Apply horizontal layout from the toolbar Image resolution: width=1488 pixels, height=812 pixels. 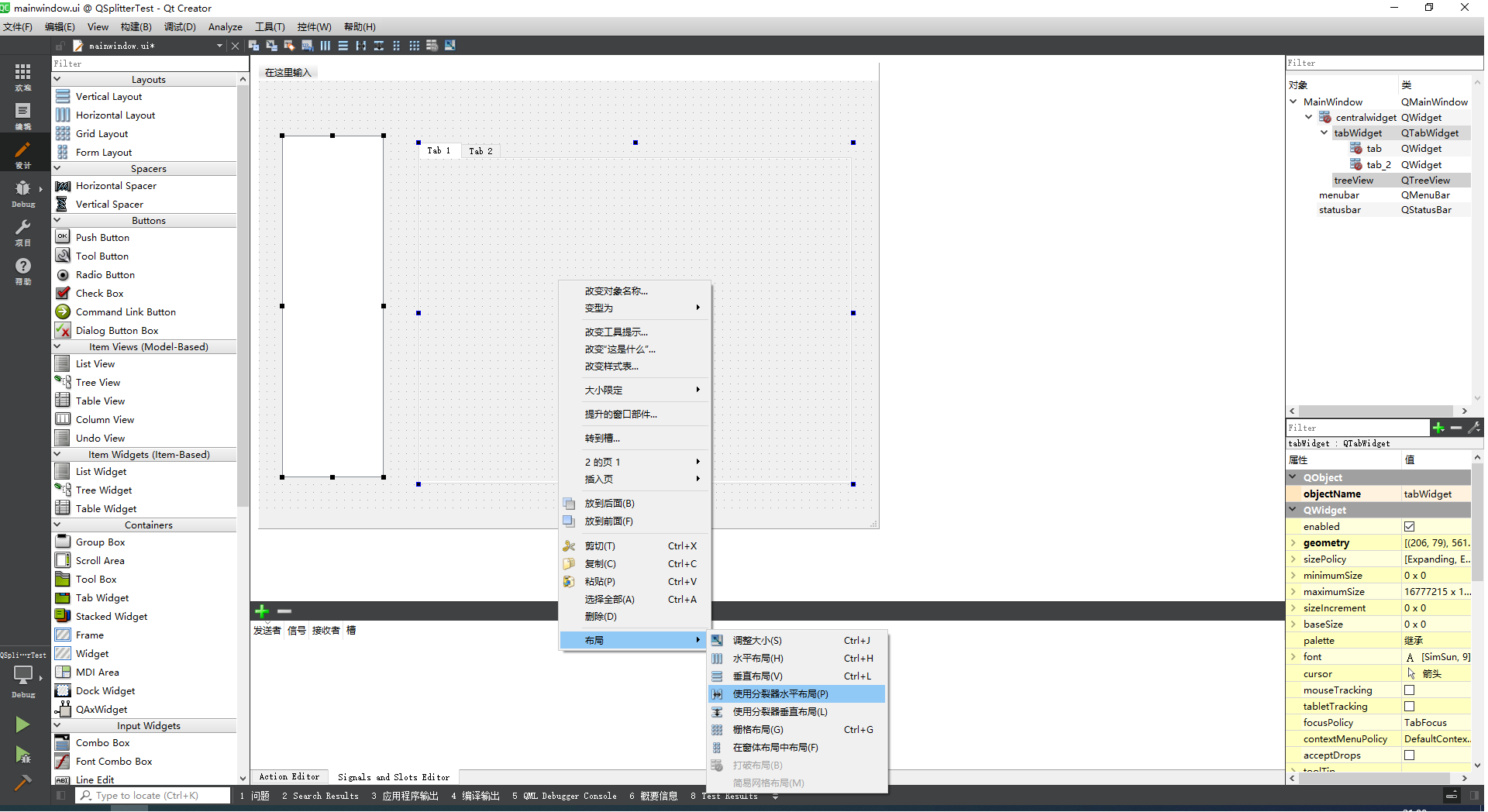(x=325, y=46)
